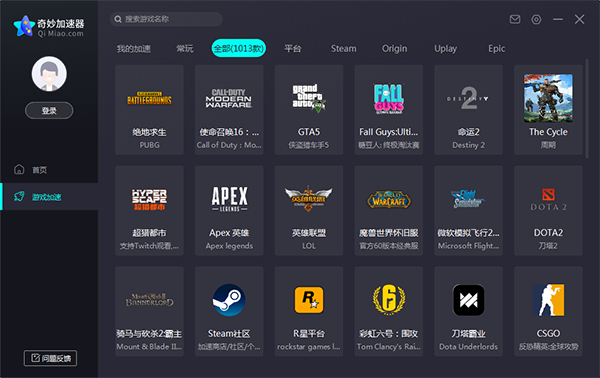Switch to 我的加速 tab
The image size is (600, 378).
(x=134, y=49)
